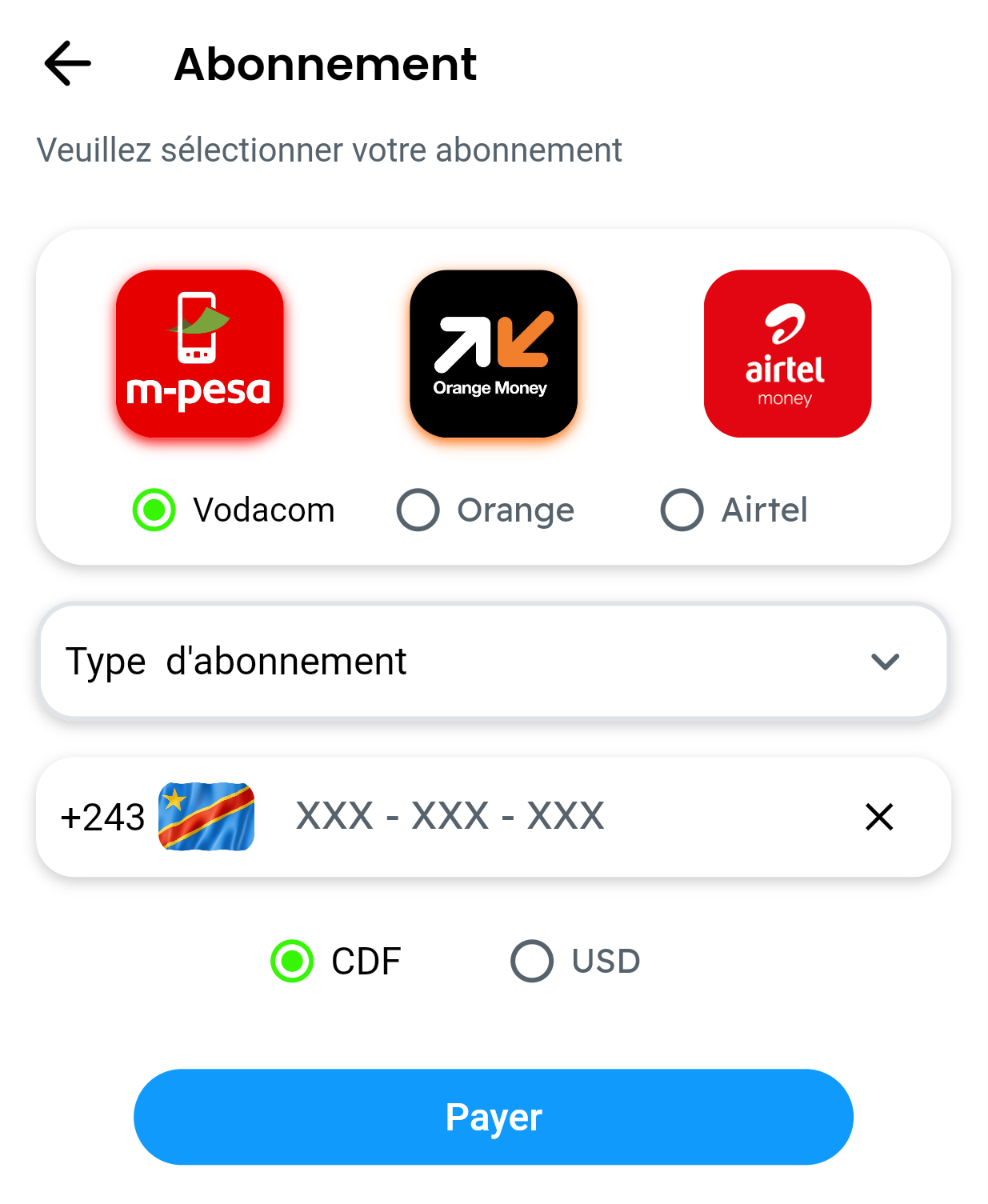988x1204 pixels.
Task: Tap the Orange Money logo
Action: pyautogui.click(x=494, y=354)
